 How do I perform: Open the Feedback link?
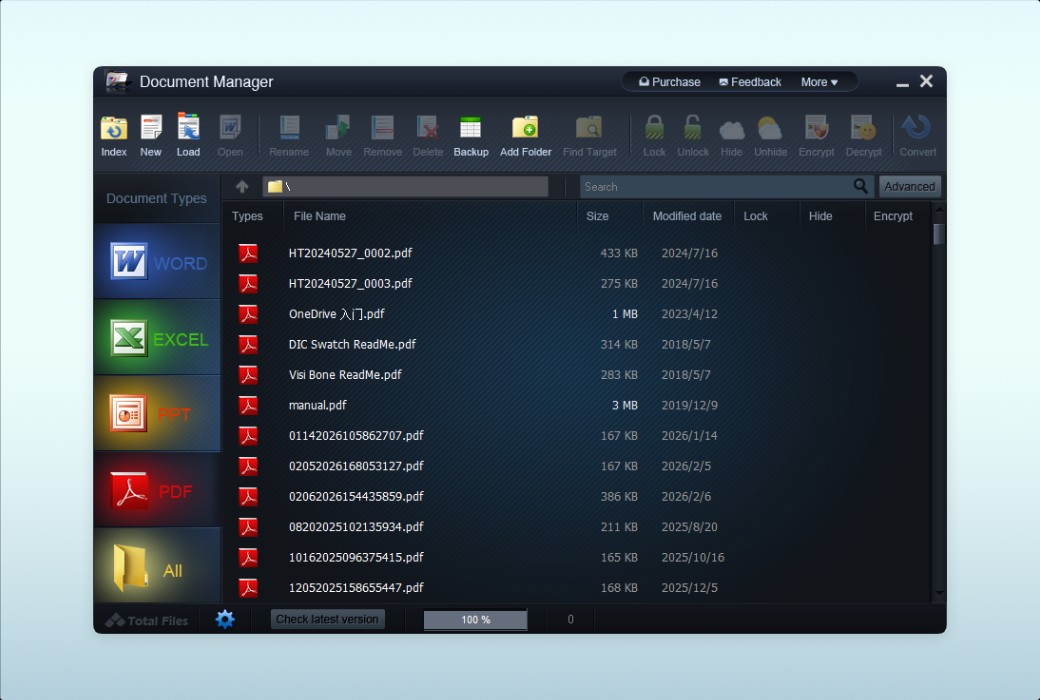pyautogui.click(x=750, y=82)
